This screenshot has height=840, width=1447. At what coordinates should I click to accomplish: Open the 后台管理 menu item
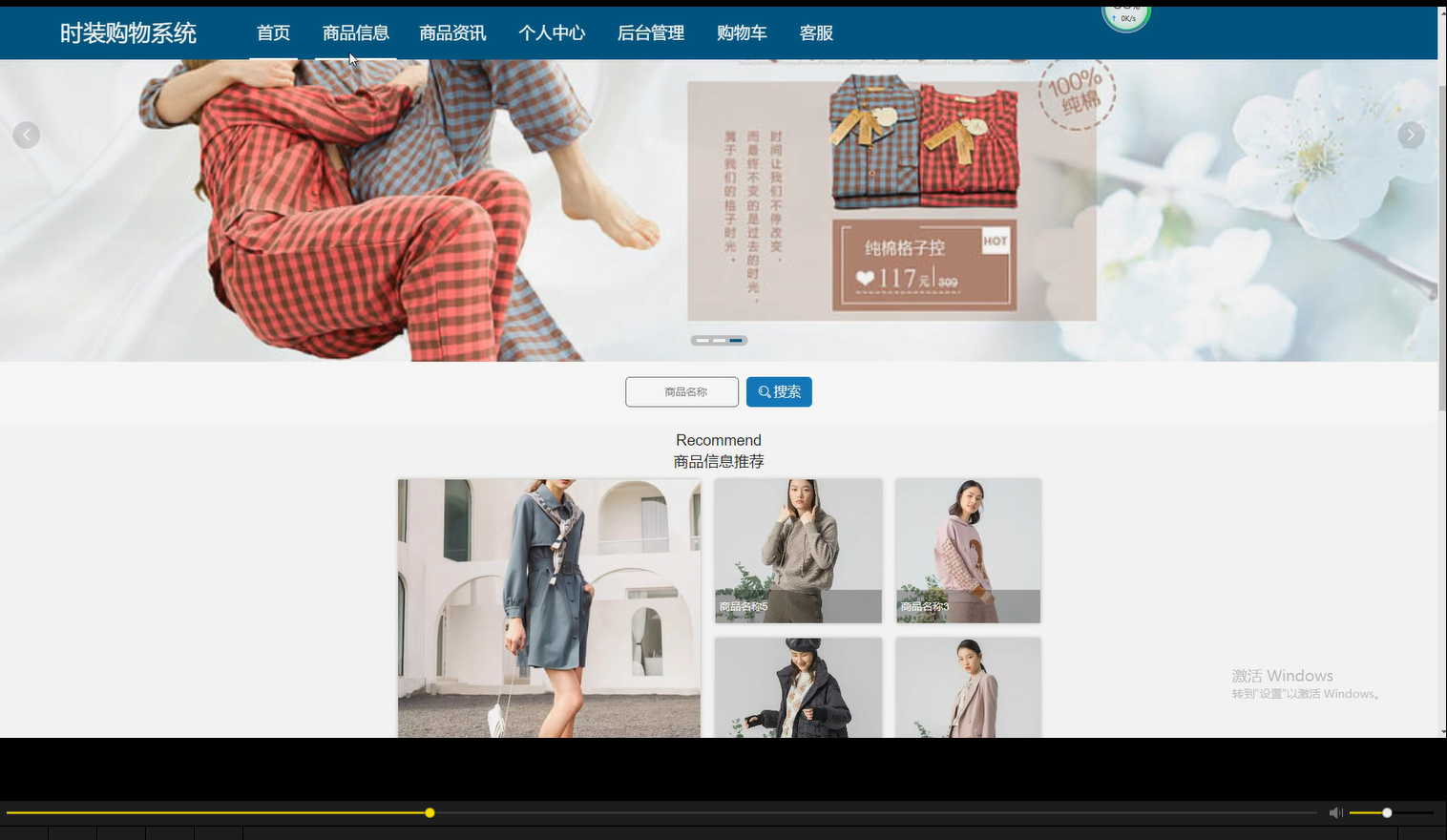[x=650, y=32]
